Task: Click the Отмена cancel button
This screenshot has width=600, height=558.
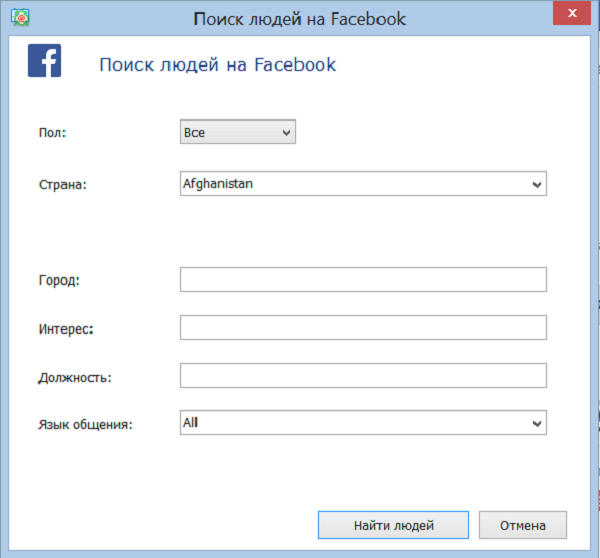Action: [523, 525]
